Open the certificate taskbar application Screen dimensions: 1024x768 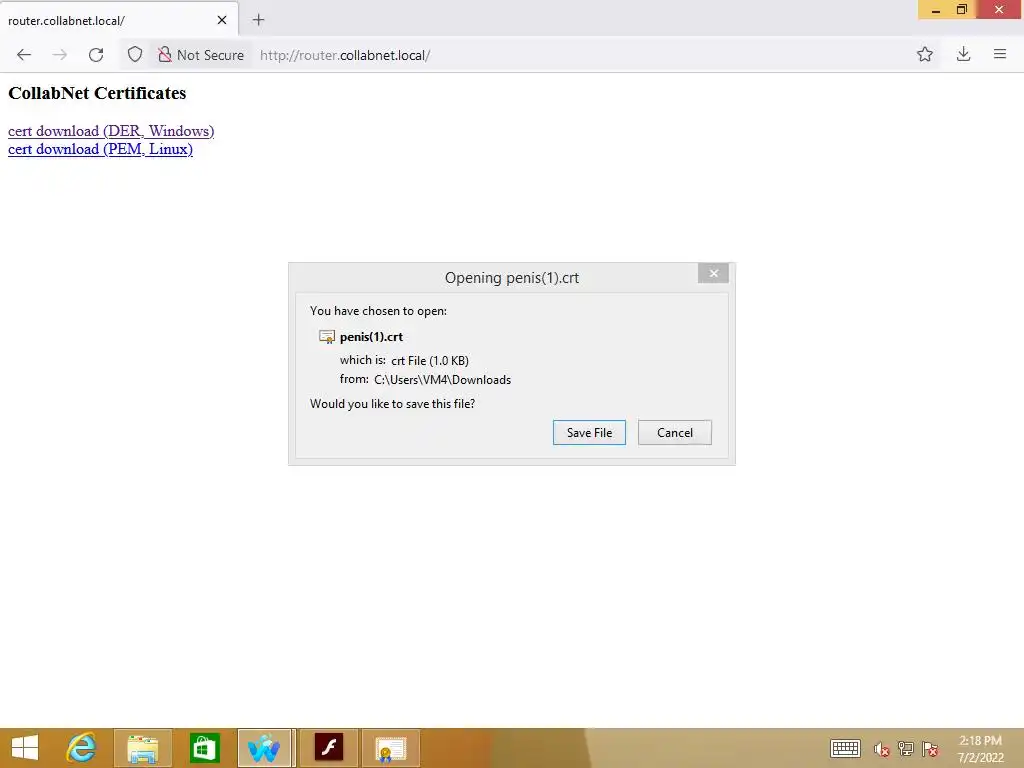coord(390,748)
